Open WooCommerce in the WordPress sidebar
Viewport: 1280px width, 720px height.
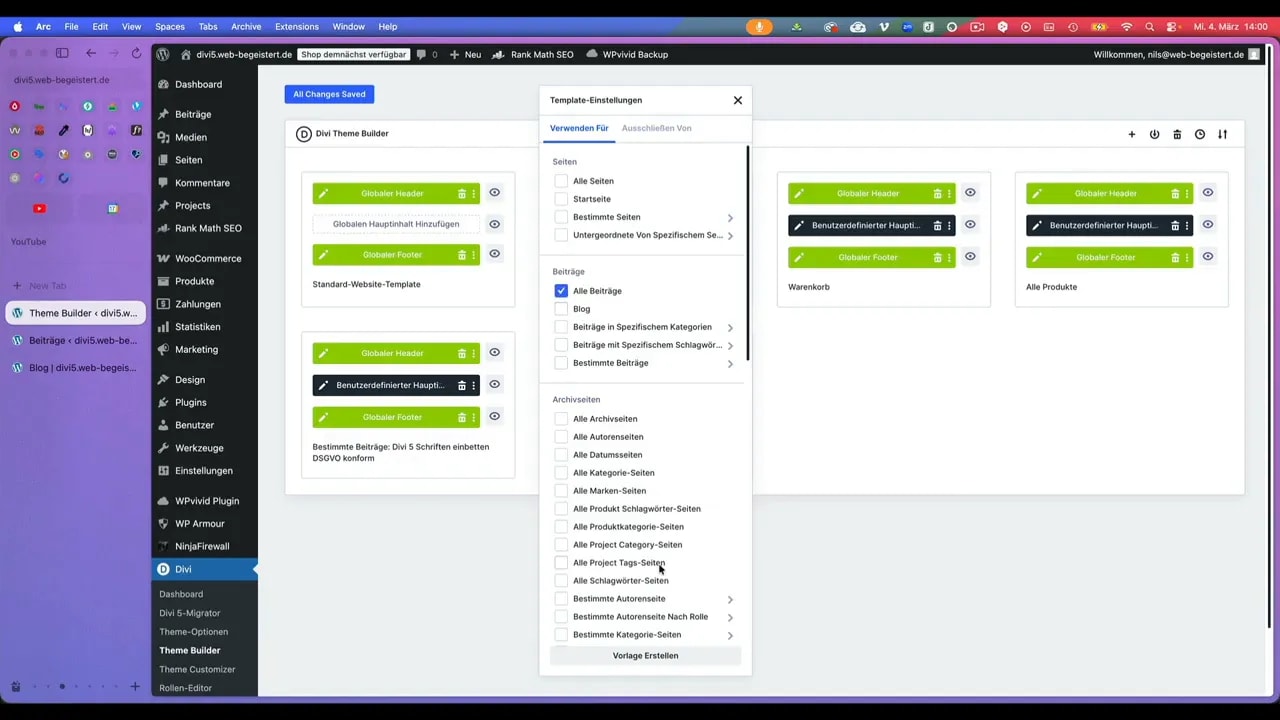[208, 258]
